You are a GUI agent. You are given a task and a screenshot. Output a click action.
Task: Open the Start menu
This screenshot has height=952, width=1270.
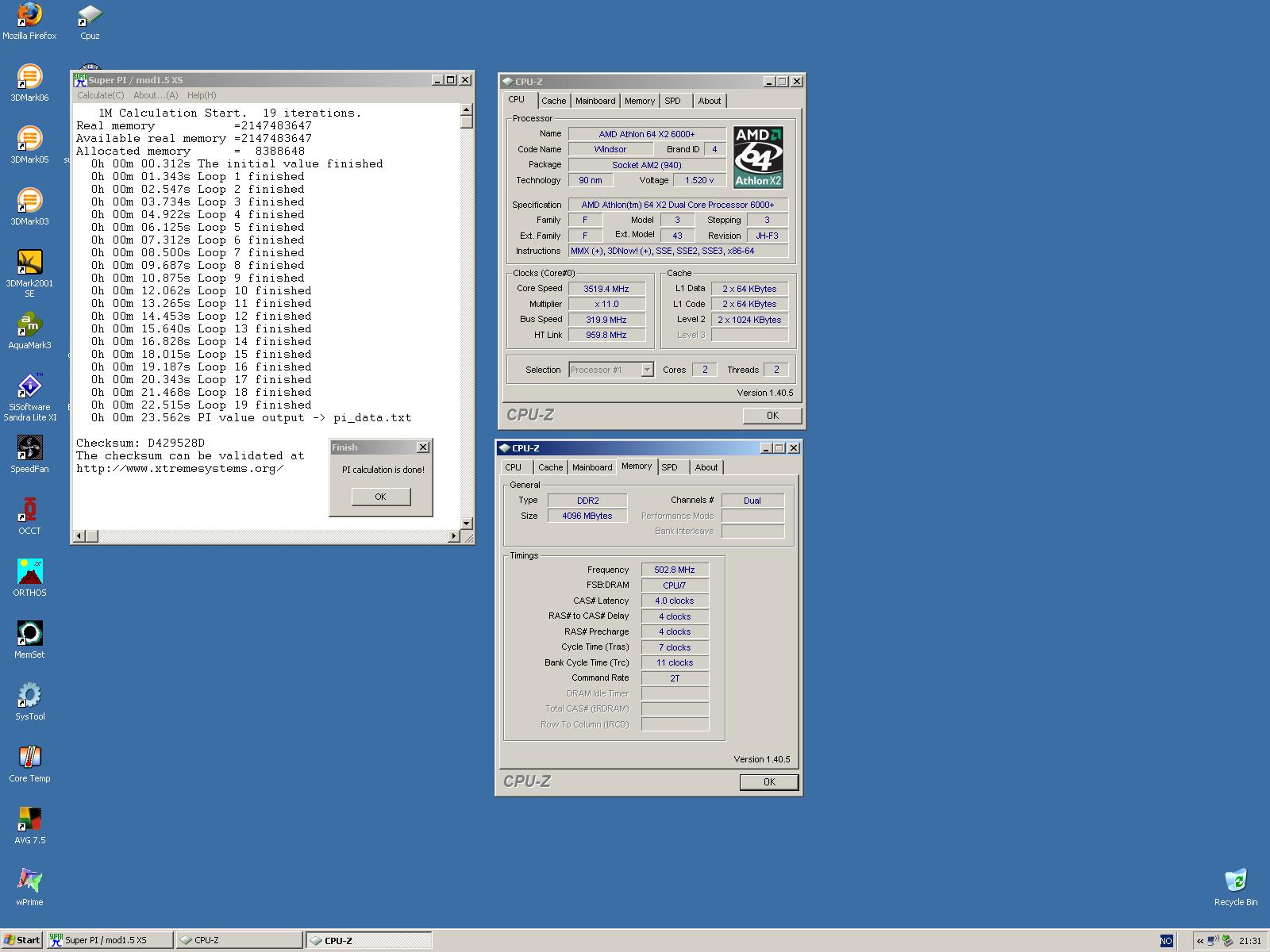click(x=22, y=941)
